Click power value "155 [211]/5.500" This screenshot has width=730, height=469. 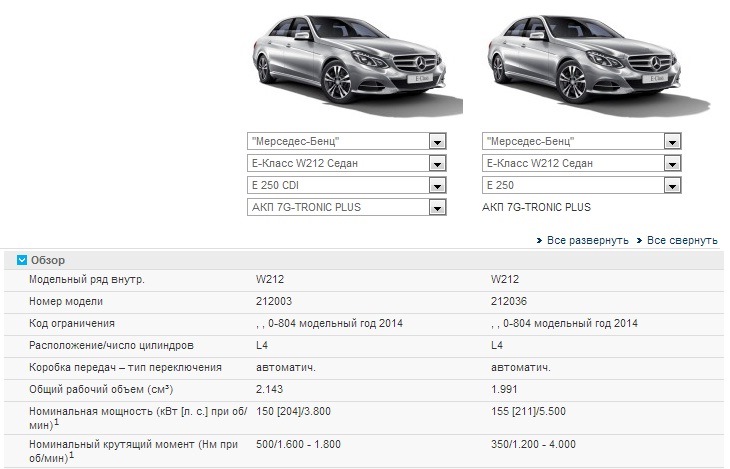(528, 411)
